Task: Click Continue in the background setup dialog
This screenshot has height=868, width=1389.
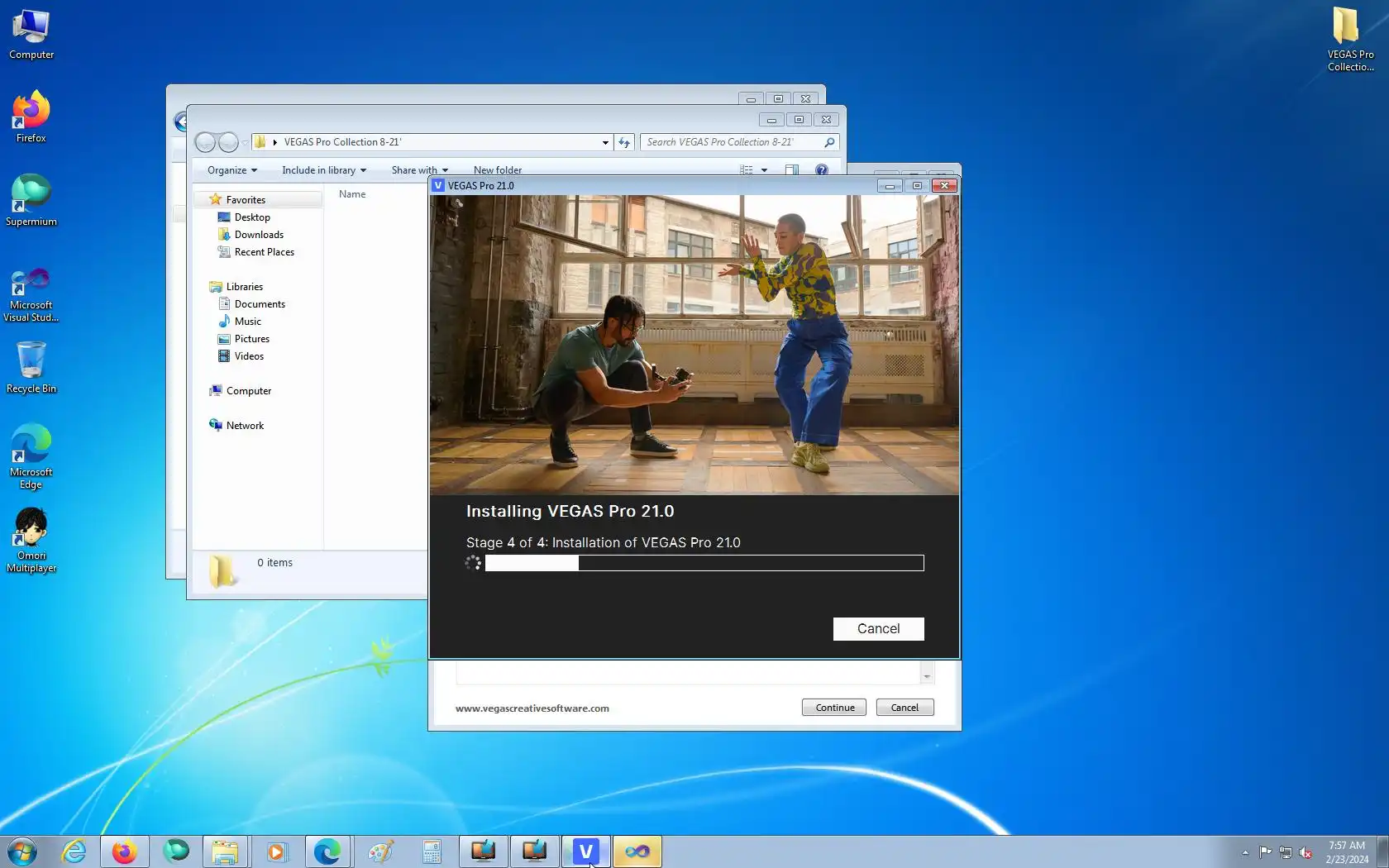Action: click(834, 708)
